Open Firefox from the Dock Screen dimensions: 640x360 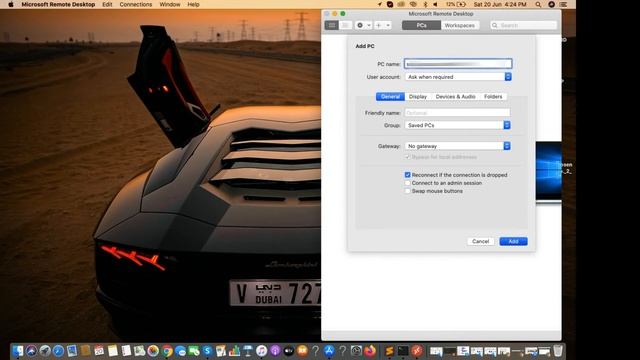coord(370,351)
